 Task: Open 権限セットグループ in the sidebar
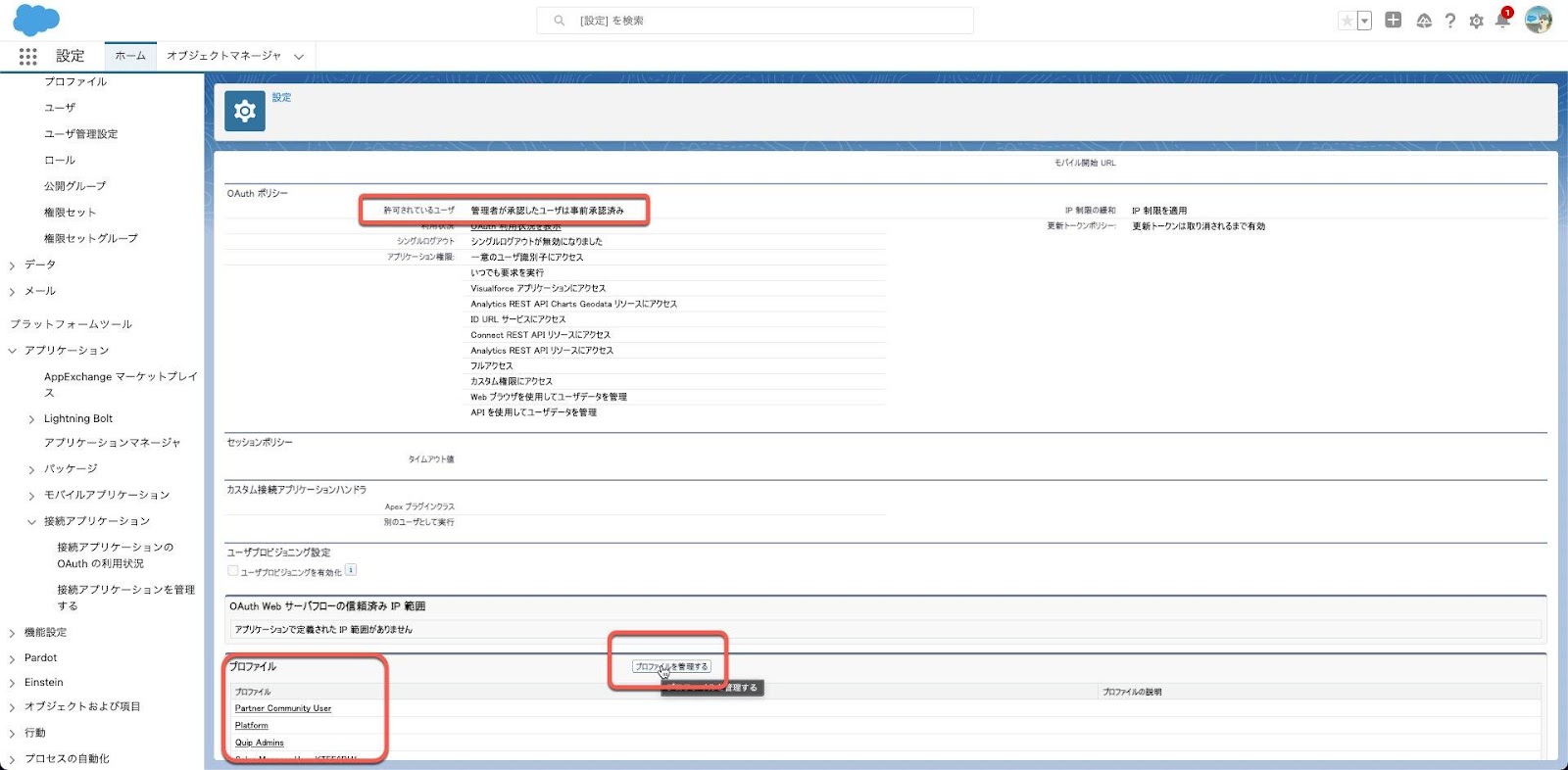(x=91, y=238)
